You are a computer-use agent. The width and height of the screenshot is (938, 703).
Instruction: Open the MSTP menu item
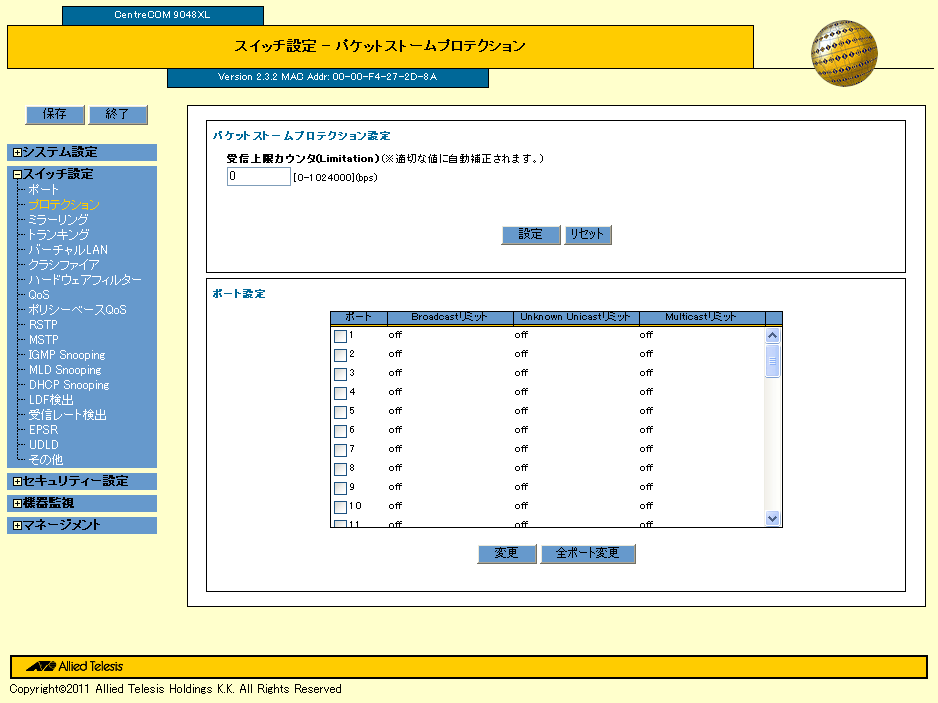click(44, 339)
